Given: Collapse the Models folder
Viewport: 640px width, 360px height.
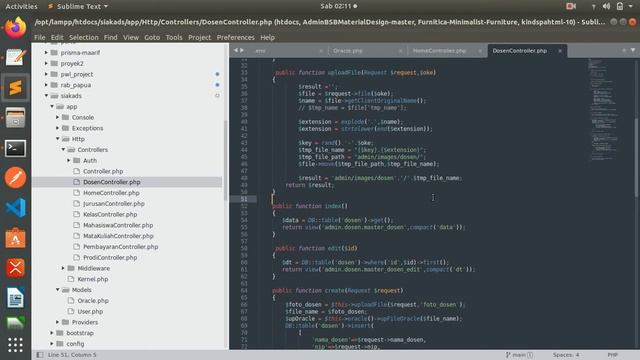Looking at the screenshot, I should click(58, 290).
